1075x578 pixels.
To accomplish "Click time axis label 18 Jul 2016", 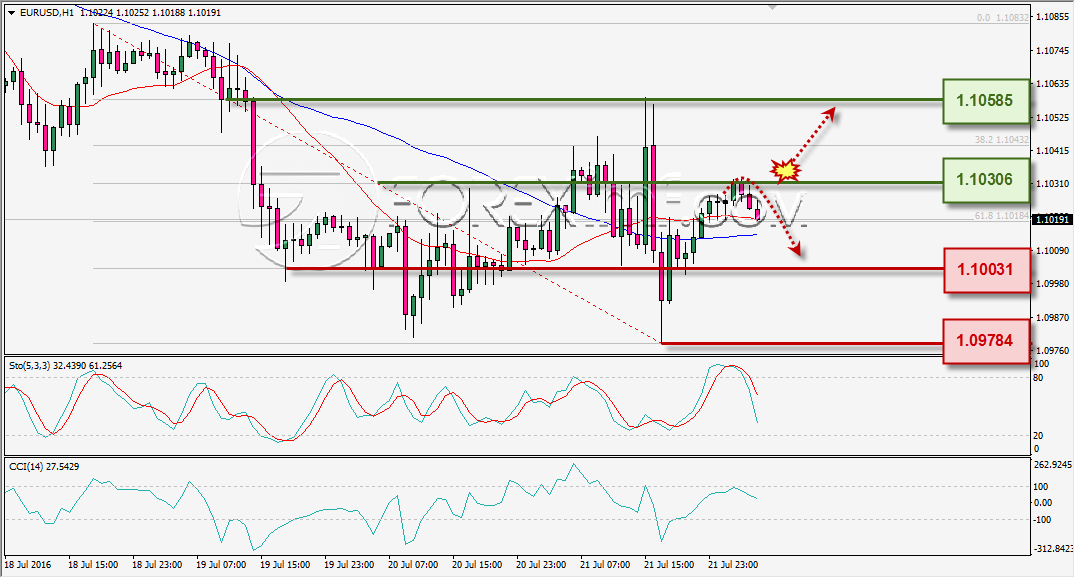I will tap(27, 565).
